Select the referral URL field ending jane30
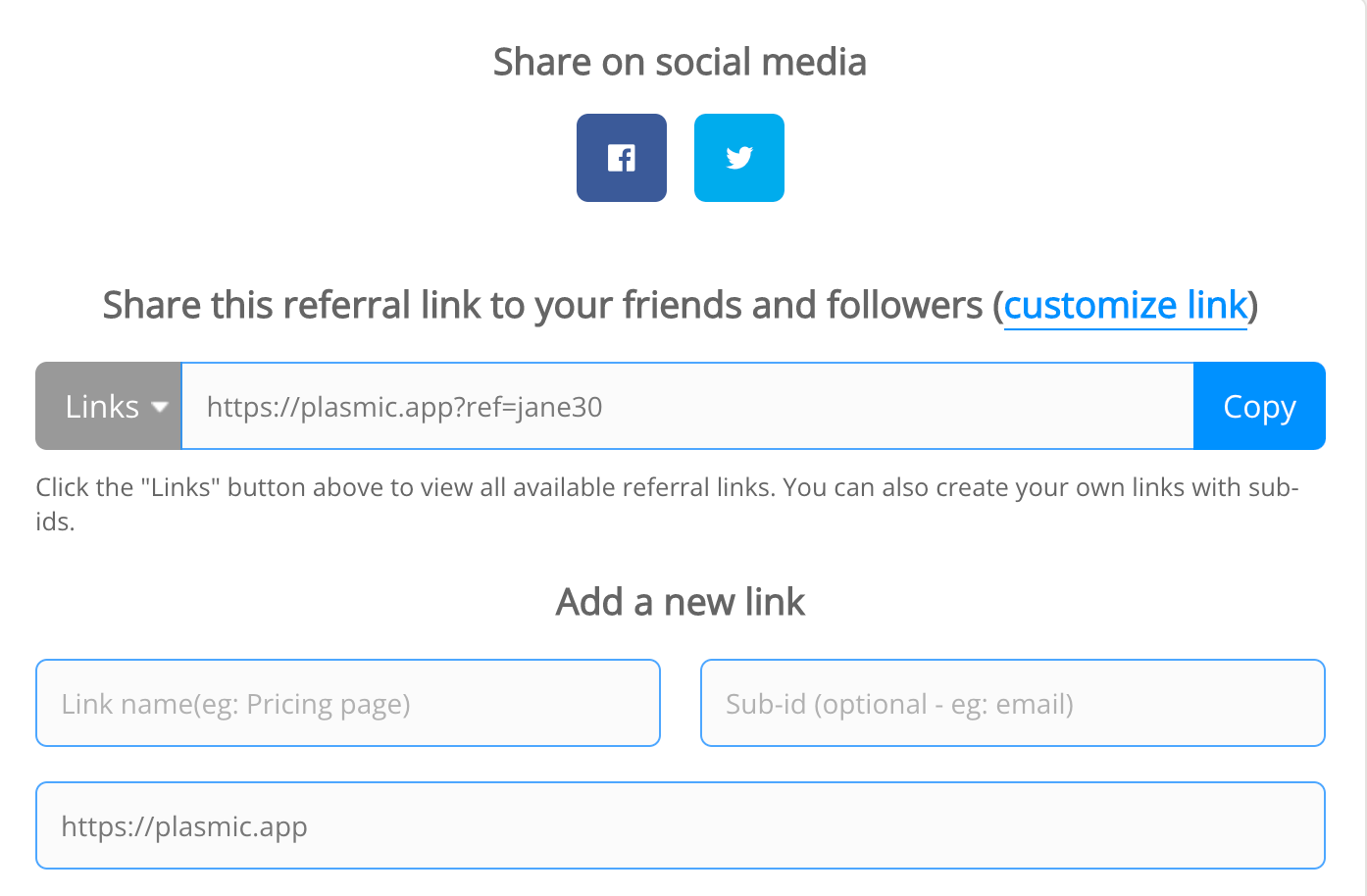This screenshot has height=896, width=1367. pyautogui.click(x=687, y=406)
